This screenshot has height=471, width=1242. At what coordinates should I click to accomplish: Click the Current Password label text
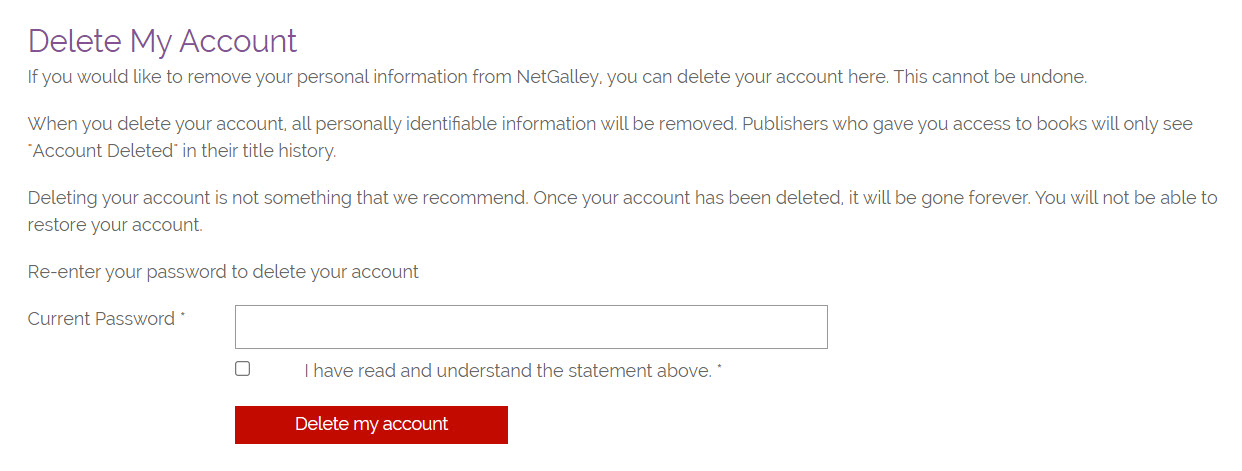click(x=101, y=319)
